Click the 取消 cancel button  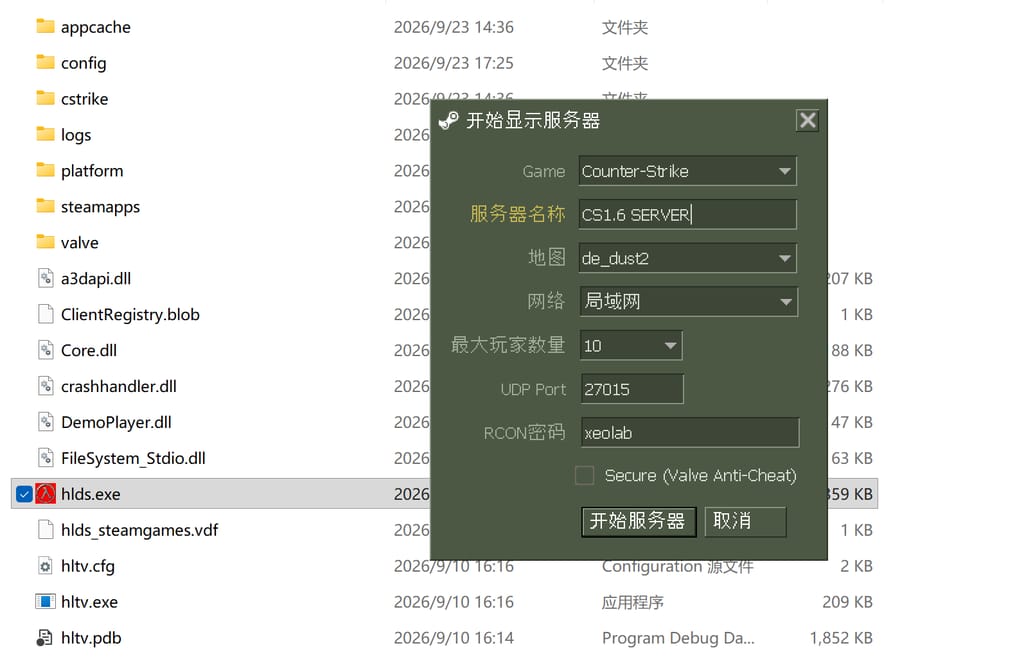[745, 521]
